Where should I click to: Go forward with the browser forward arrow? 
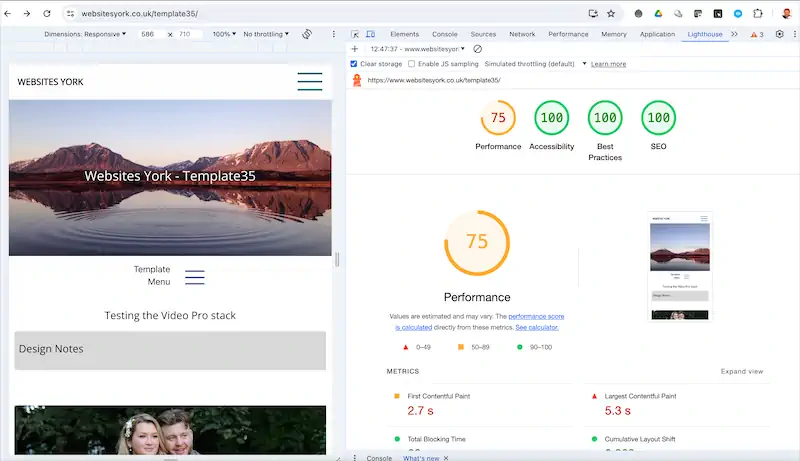[x=27, y=14]
